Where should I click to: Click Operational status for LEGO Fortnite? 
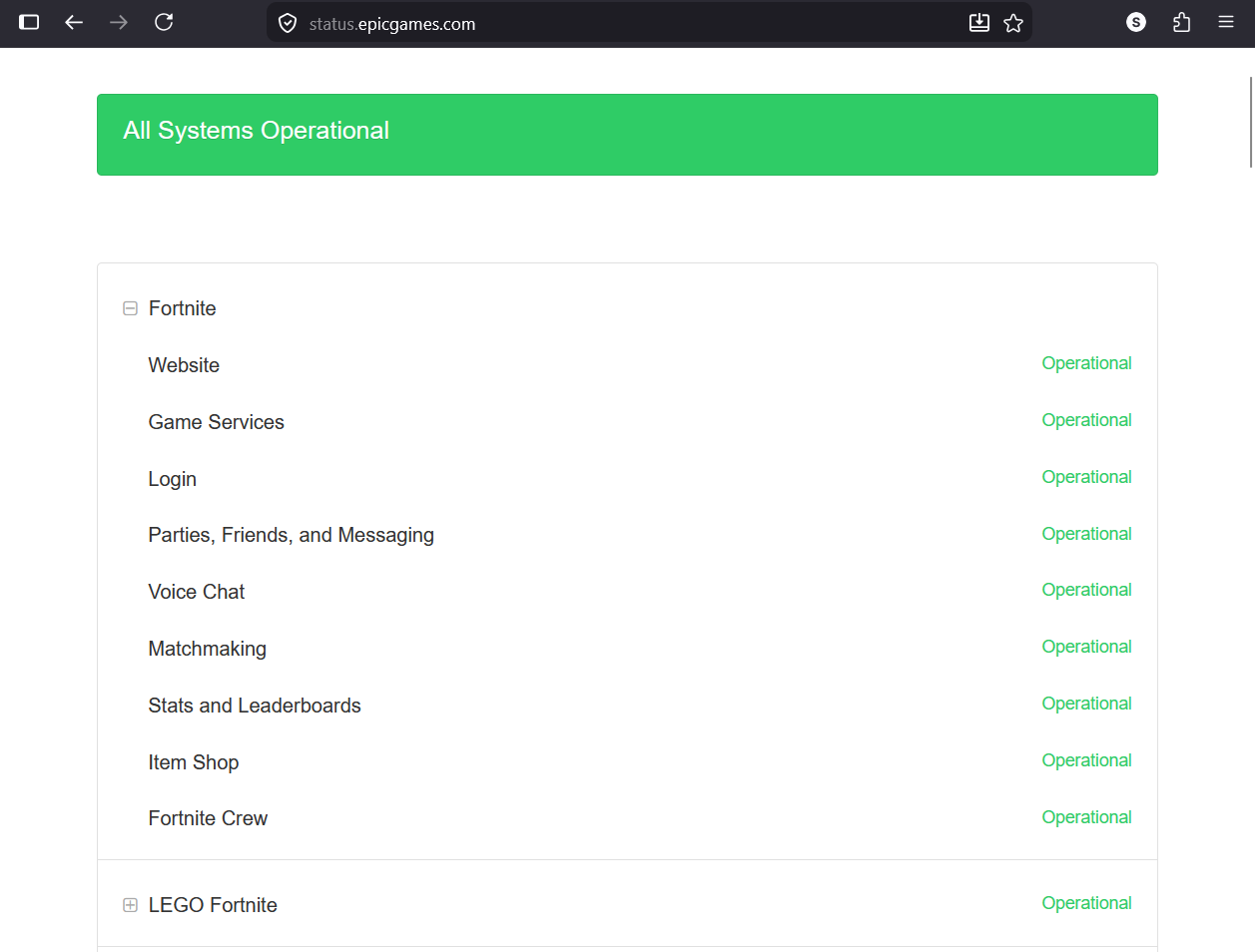pyautogui.click(x=1086, y=903)
